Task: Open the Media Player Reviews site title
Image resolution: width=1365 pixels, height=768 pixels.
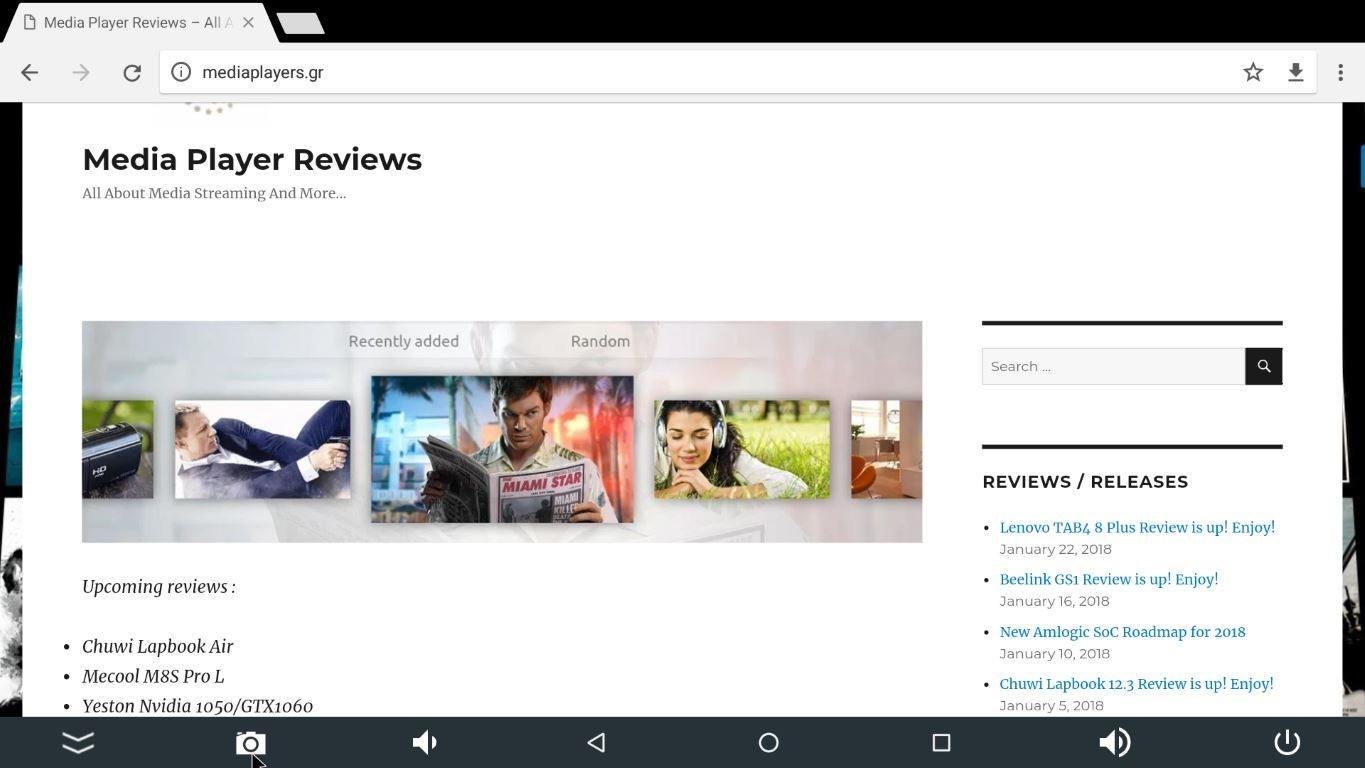Action: coord(252,159)
